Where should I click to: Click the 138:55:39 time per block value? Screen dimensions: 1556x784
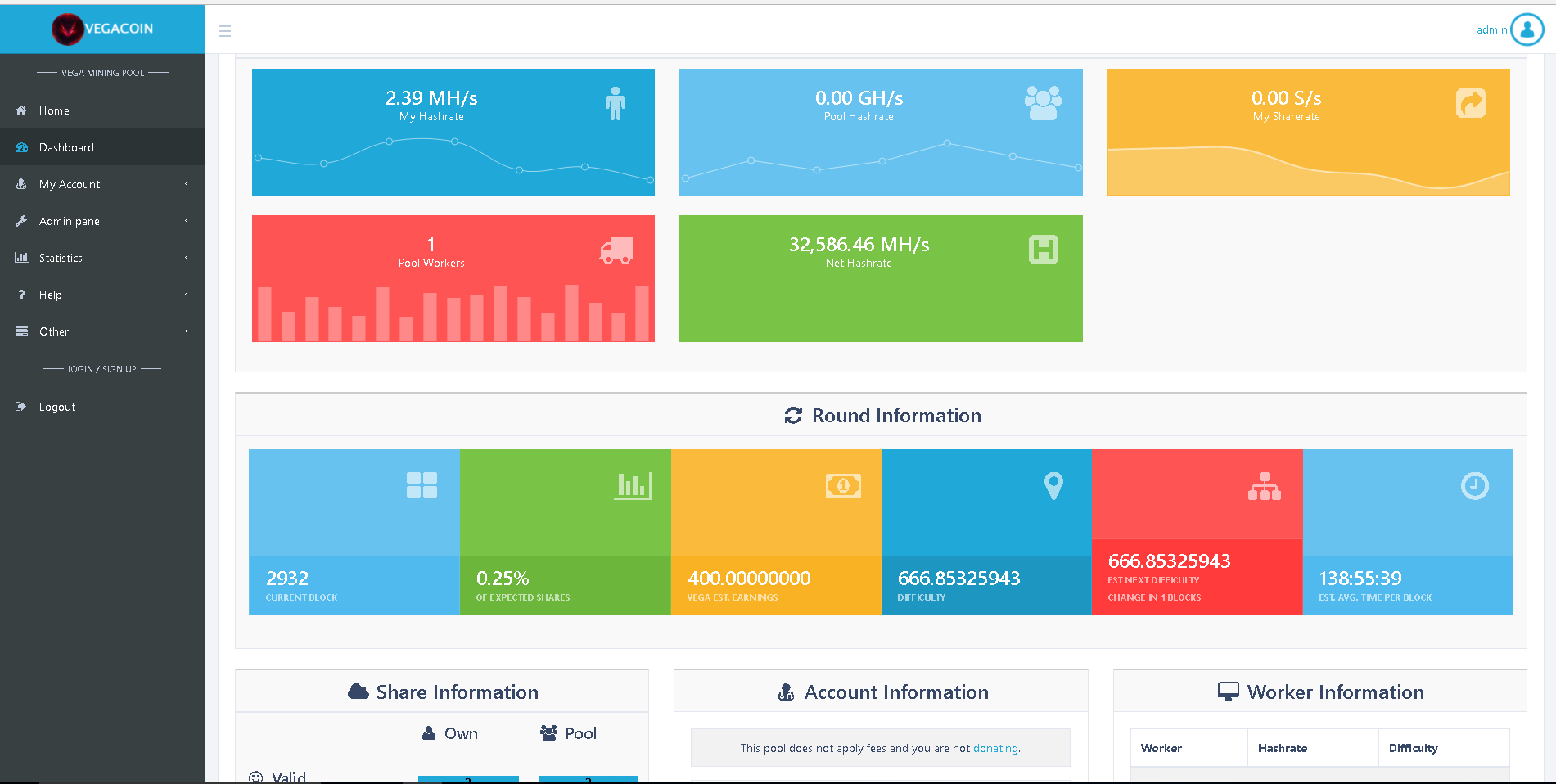click(1360, 579)
